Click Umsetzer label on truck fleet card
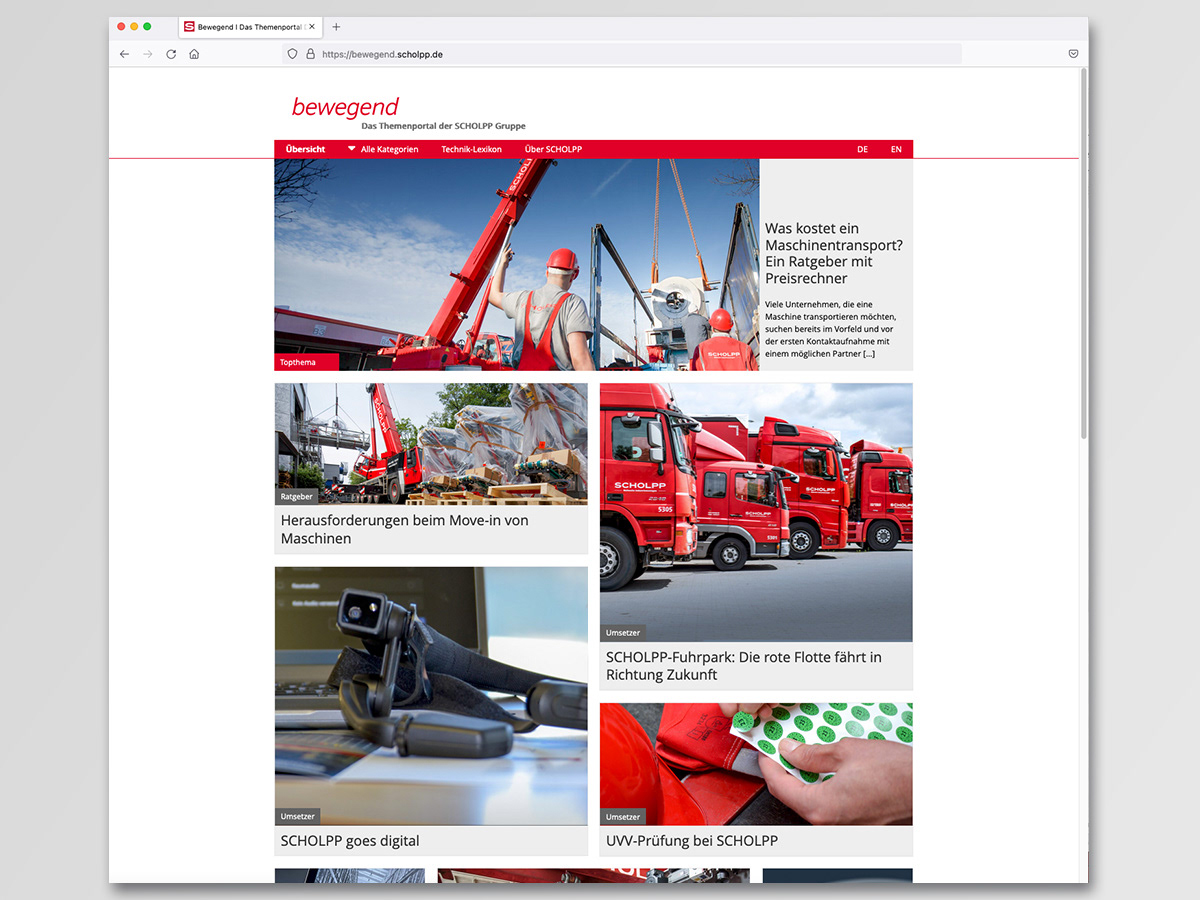This screenshot has width=1200, height=900. tap(623, 633)
